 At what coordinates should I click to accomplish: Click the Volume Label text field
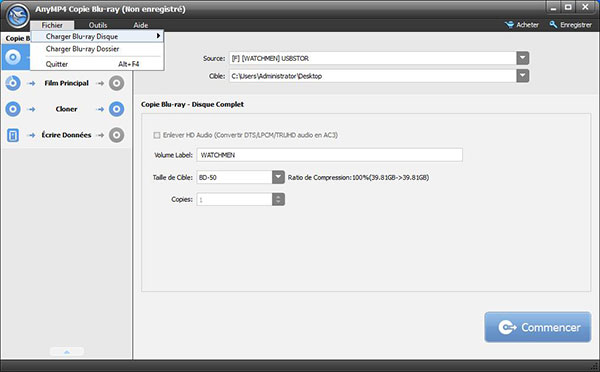click(329, 155)
